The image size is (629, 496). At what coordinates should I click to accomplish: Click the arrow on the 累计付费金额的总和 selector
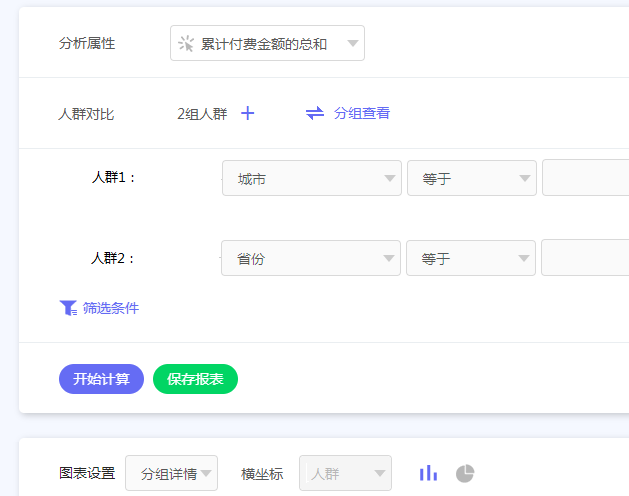click(x=352, y=44)
